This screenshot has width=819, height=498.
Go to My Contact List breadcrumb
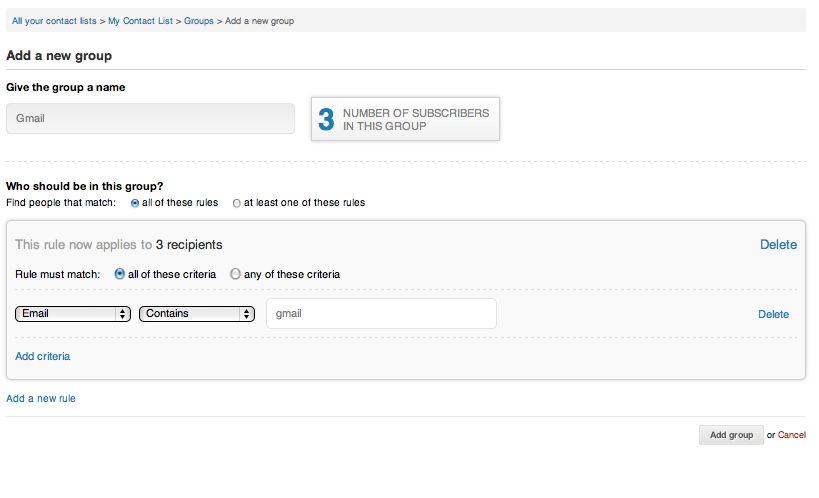[140, 21]
